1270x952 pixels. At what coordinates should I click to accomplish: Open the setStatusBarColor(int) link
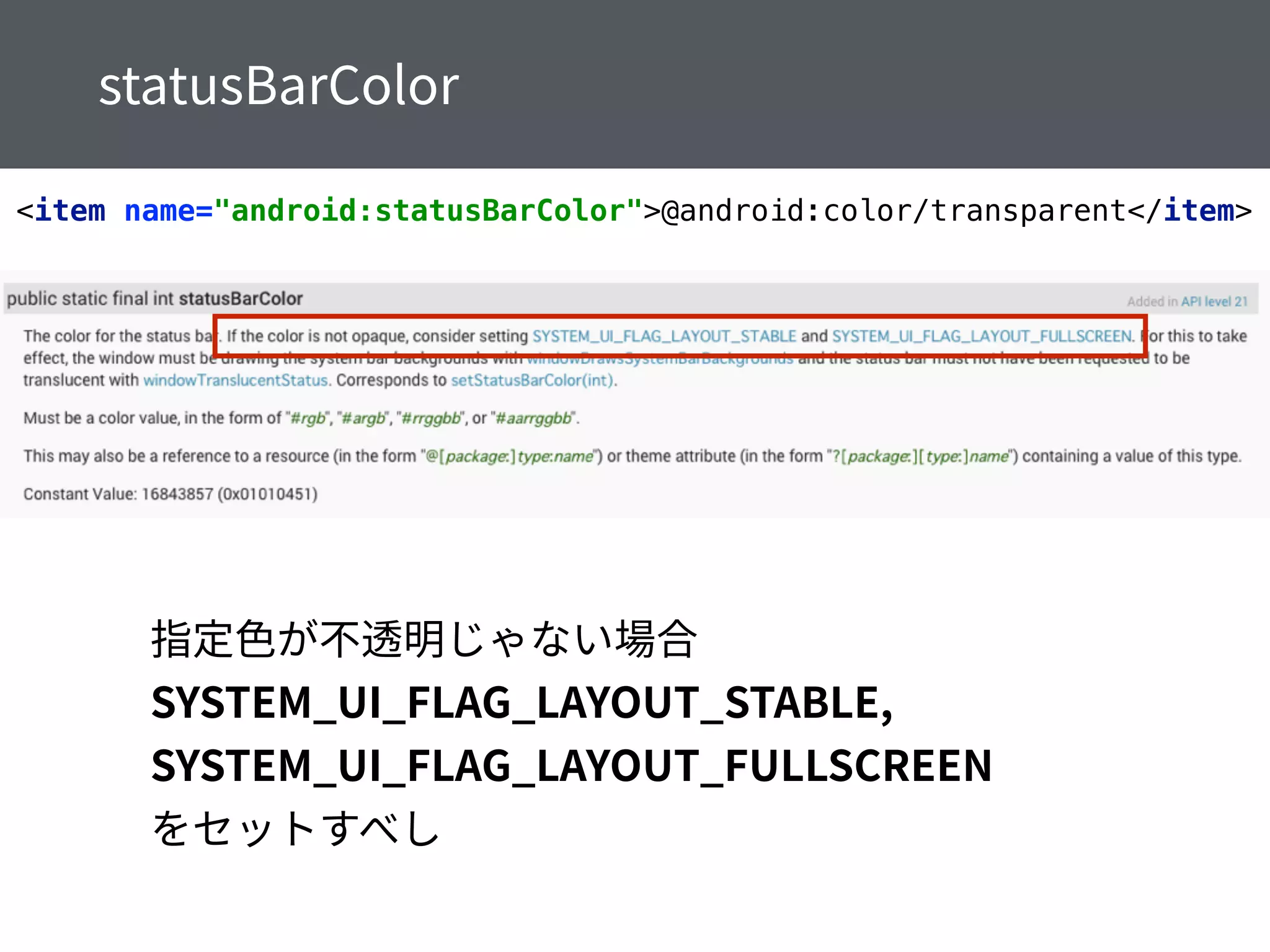533,380
